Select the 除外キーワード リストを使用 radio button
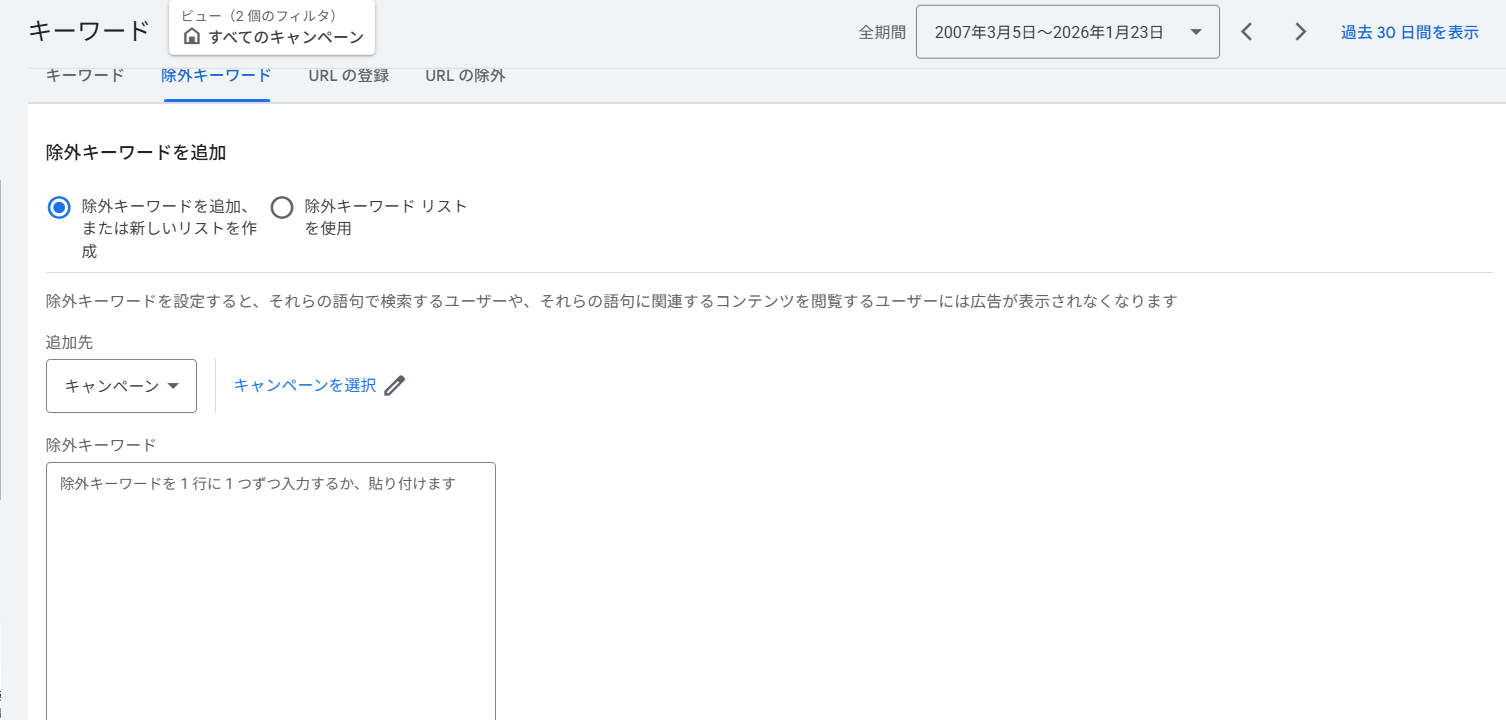 [282, 207]
